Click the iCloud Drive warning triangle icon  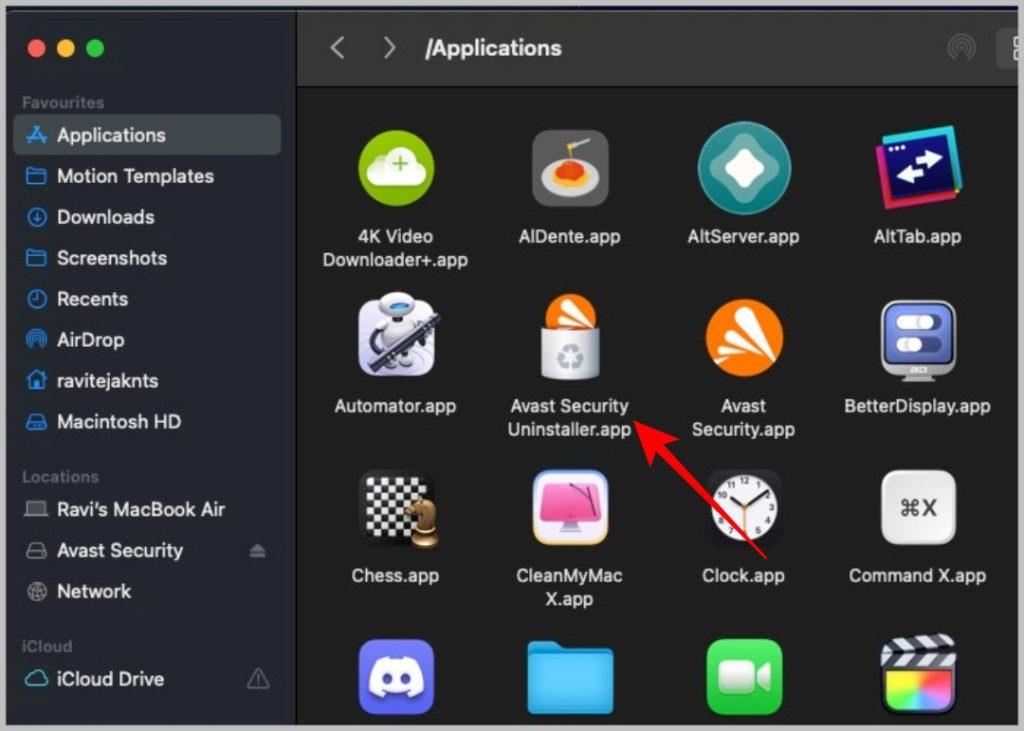click(258, 679)
